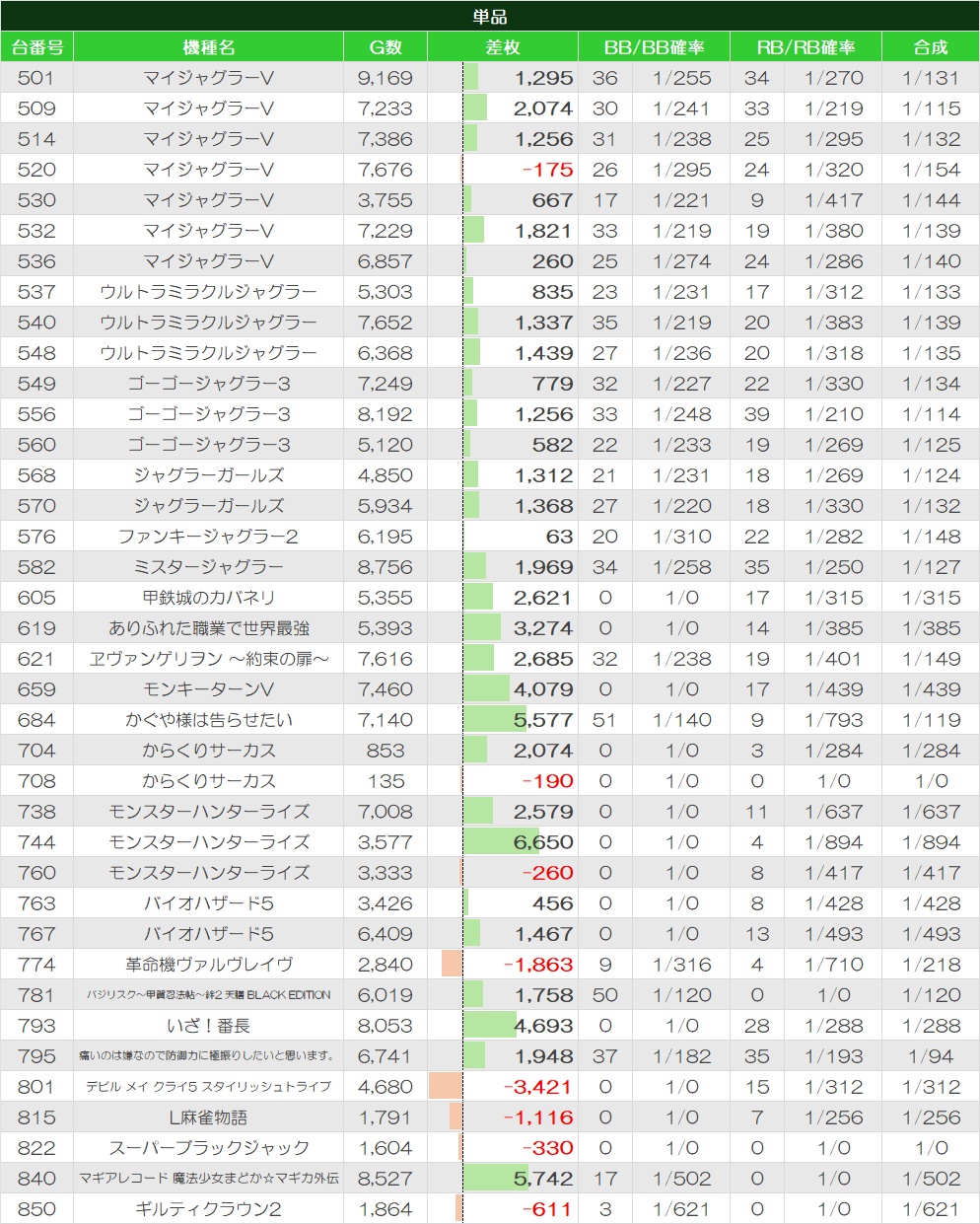Click 差枚 value 5,577 in row 684
The width and height of the screenshot is (980, 1224).
pos(543,720)
